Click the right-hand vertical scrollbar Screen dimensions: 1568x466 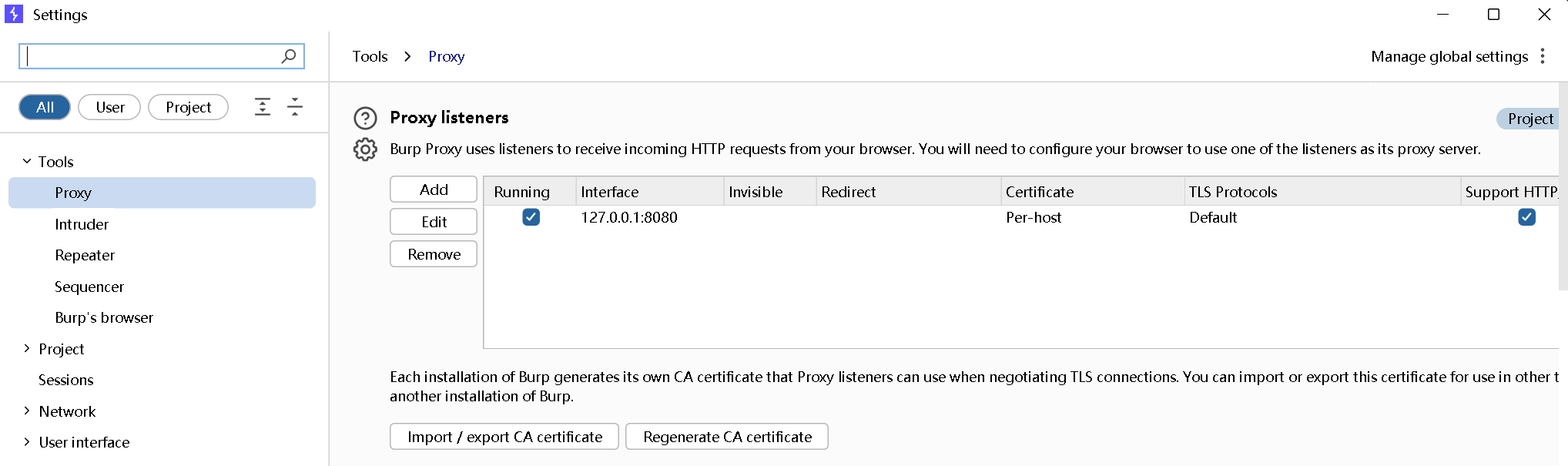tap(1563, 186)
